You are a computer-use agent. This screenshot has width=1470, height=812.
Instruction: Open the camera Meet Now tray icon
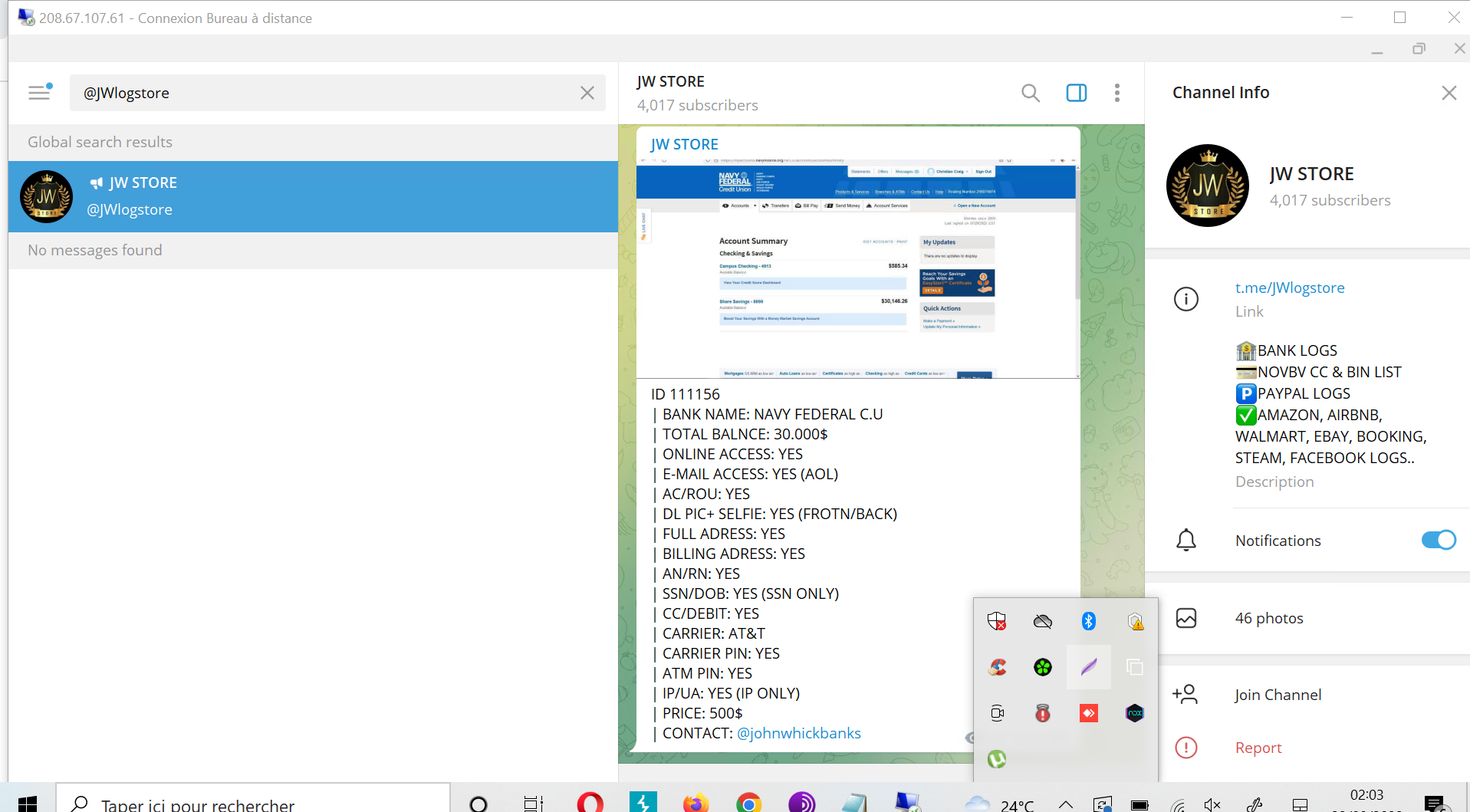(997, 713)
